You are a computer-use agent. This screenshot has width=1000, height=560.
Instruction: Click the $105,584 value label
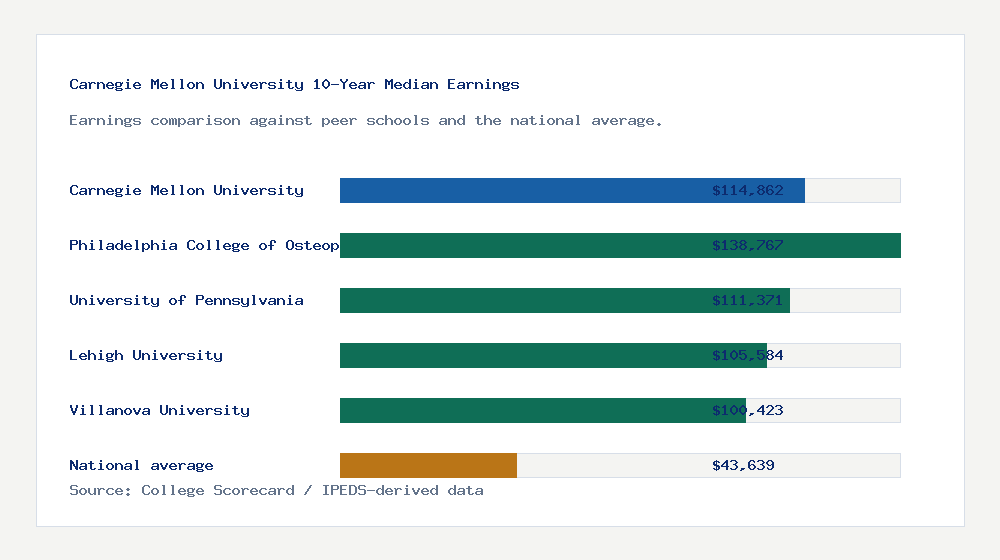[x=747, y=355]
